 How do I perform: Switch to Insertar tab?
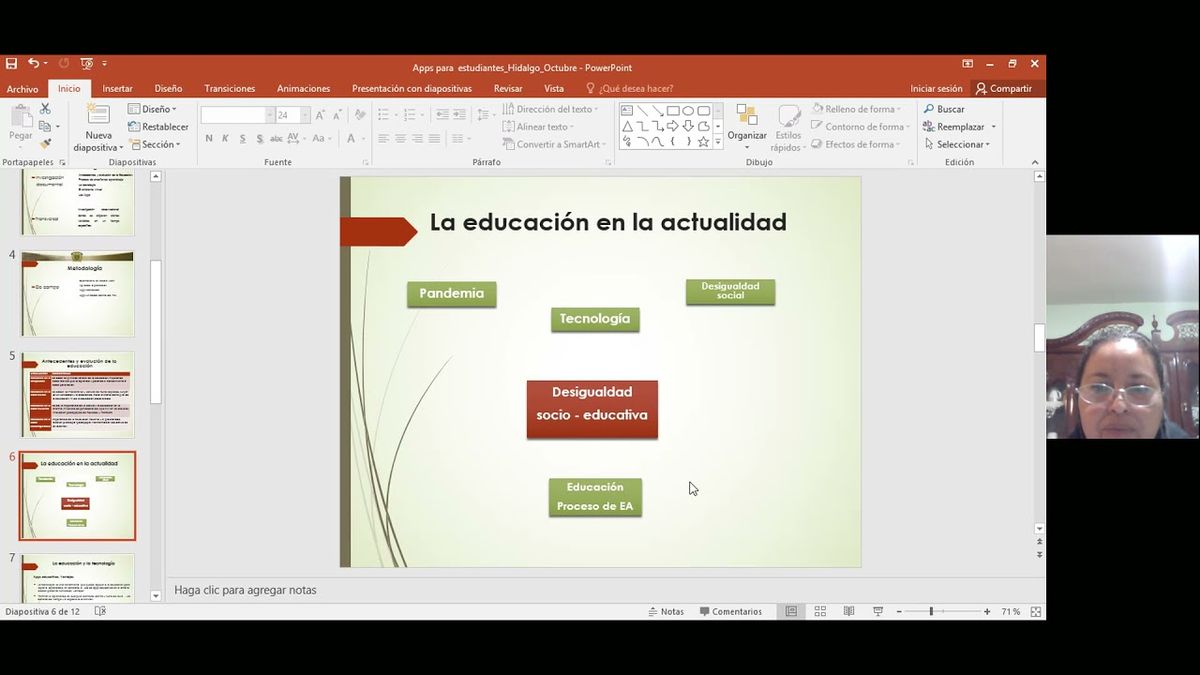point(117,88)
